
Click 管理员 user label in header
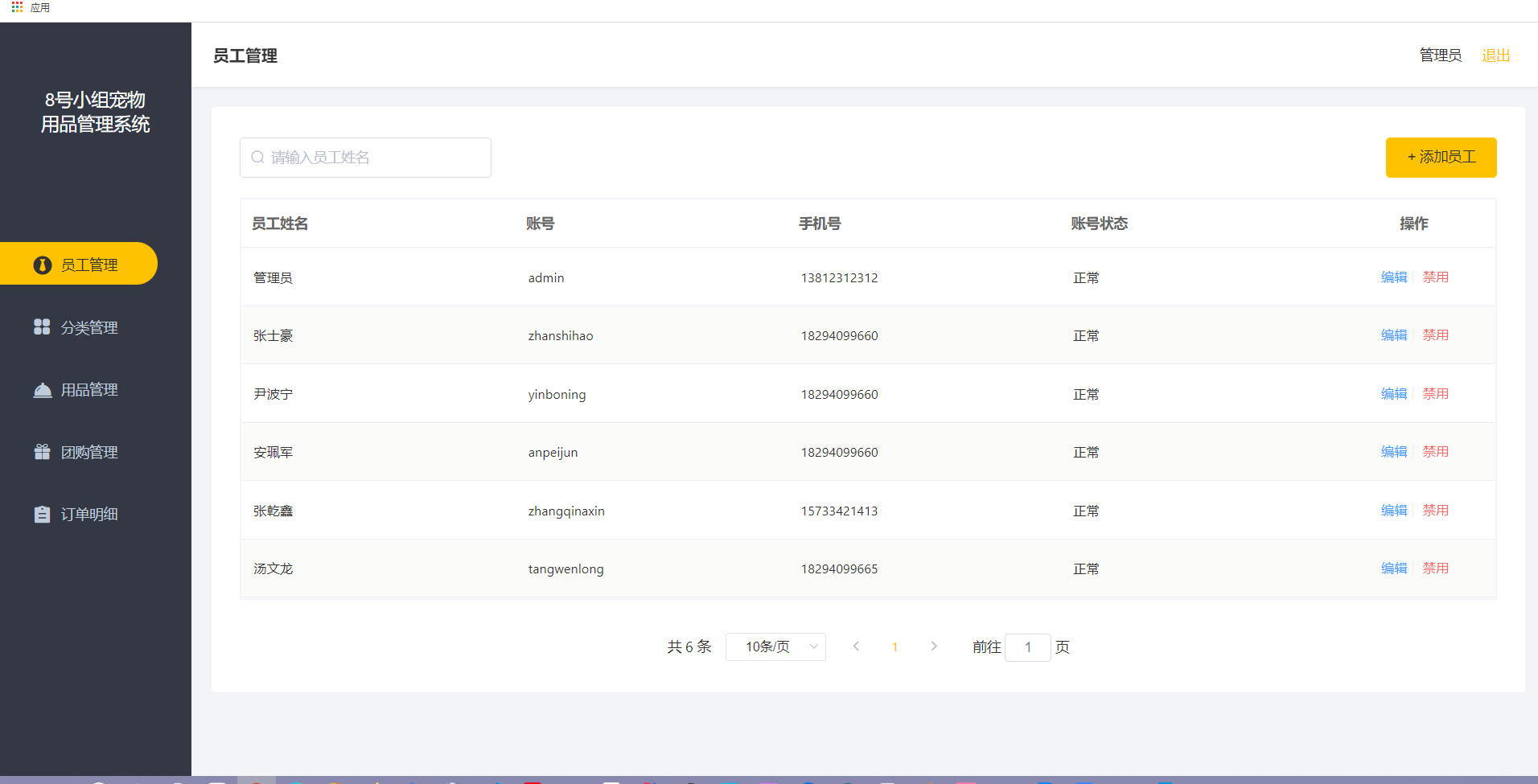coord(1440,55)
